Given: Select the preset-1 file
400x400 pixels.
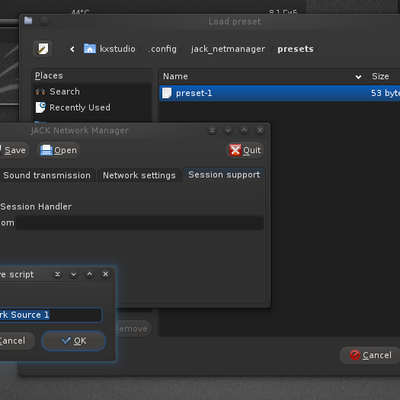Looking at the screenshot, I should (279, 93).
